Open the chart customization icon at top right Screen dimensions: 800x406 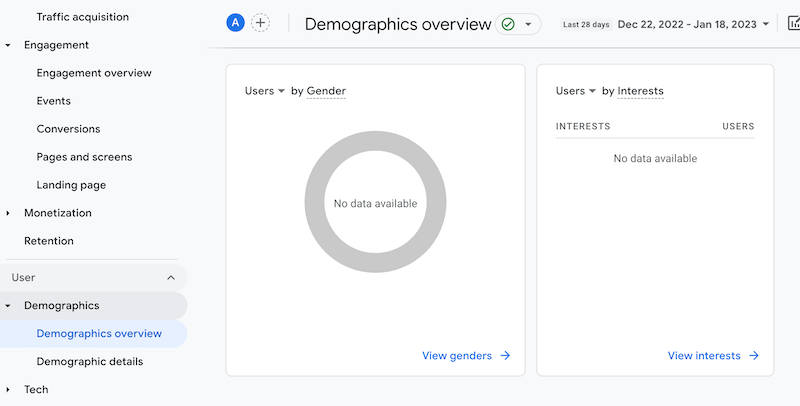click(x=791, y=24)
